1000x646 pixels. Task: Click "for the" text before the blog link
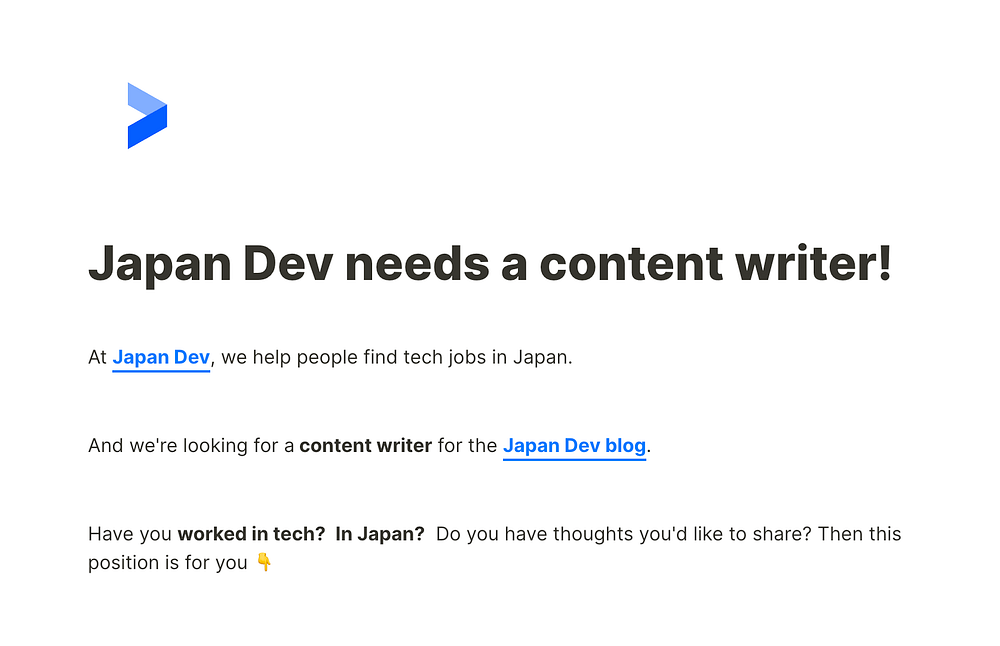pos(467,446)
